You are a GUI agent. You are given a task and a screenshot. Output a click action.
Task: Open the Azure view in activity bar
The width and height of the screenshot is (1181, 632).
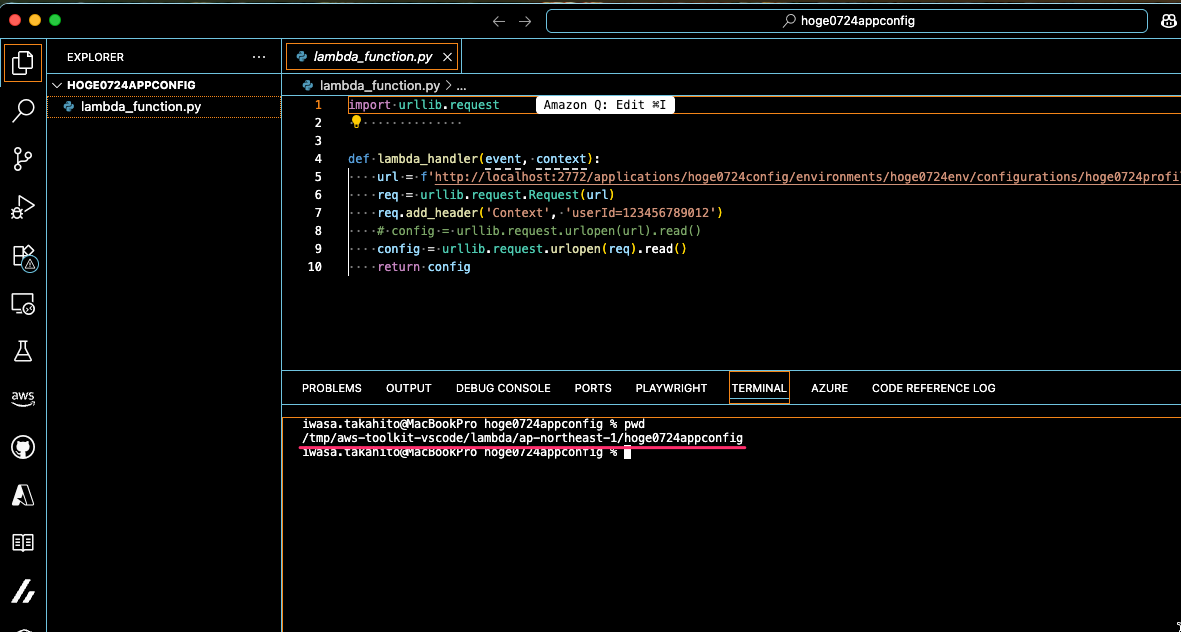pyautogui.click(x=23, y=495)
